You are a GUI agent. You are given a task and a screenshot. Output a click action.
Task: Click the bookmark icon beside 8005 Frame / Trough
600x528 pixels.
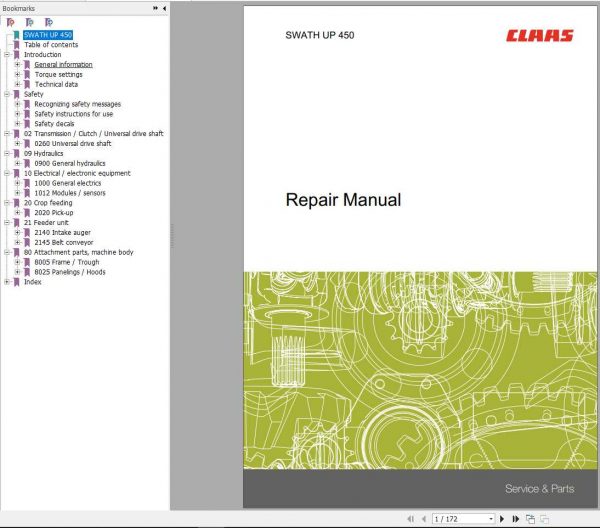coord(27,262)
